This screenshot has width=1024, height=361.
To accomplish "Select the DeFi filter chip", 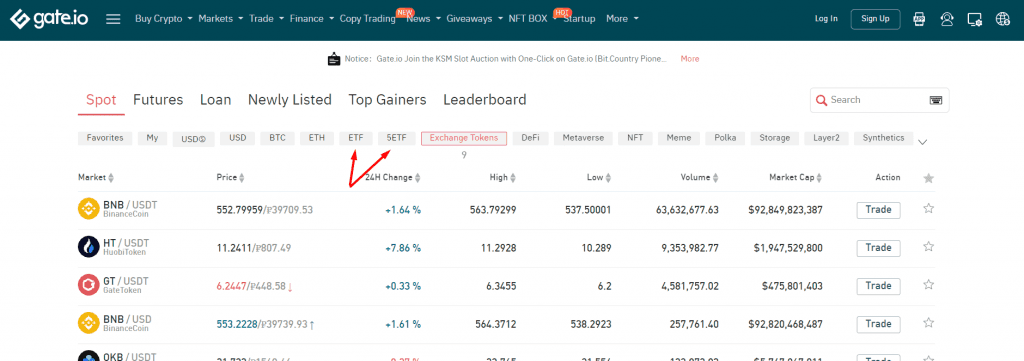I will click(530, 138).
